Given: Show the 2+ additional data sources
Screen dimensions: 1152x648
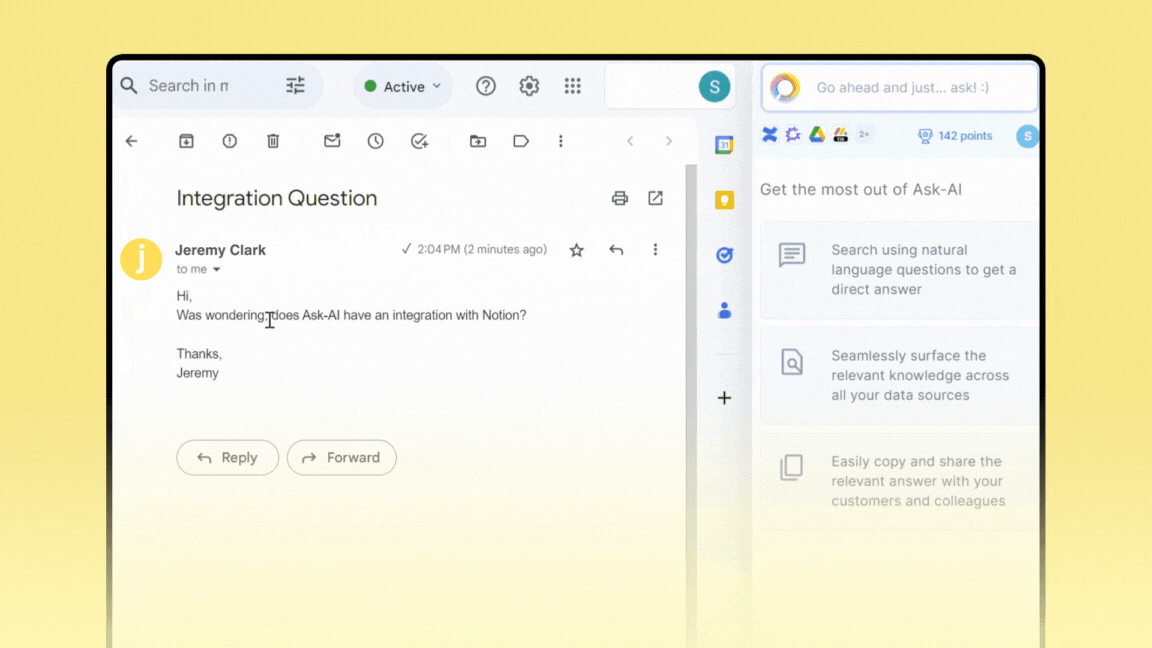Looking at the screenshot, I should [x=864, y=134].
